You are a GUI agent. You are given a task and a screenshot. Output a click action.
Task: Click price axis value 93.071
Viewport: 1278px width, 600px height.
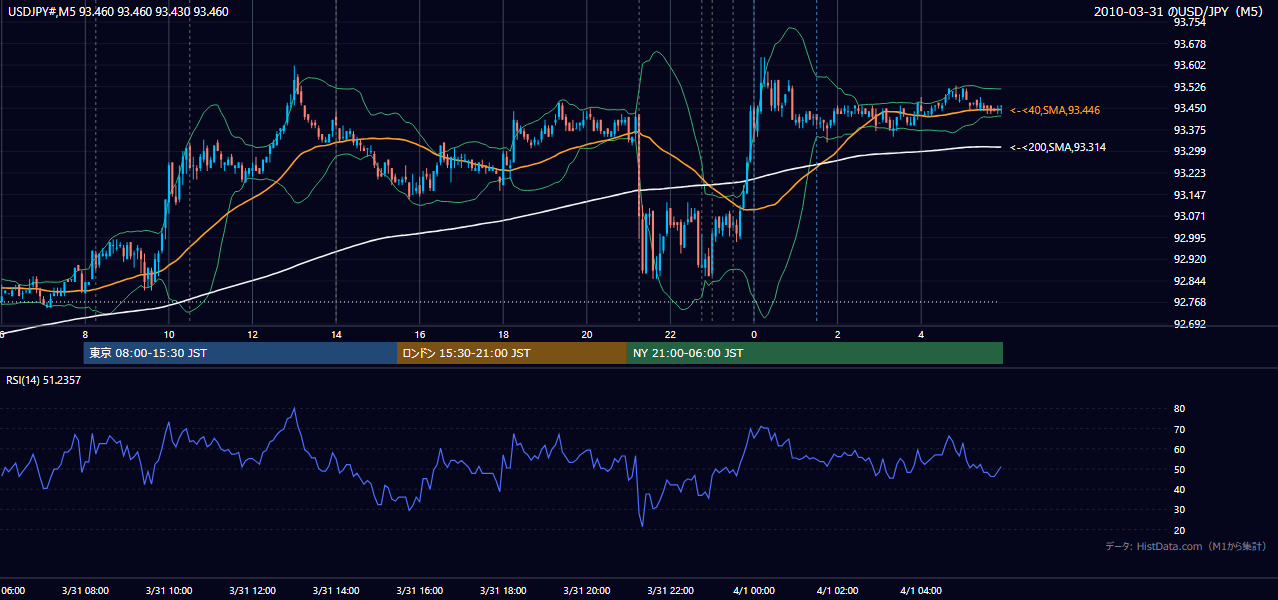pyautogui.click(x=1188, y=216)
